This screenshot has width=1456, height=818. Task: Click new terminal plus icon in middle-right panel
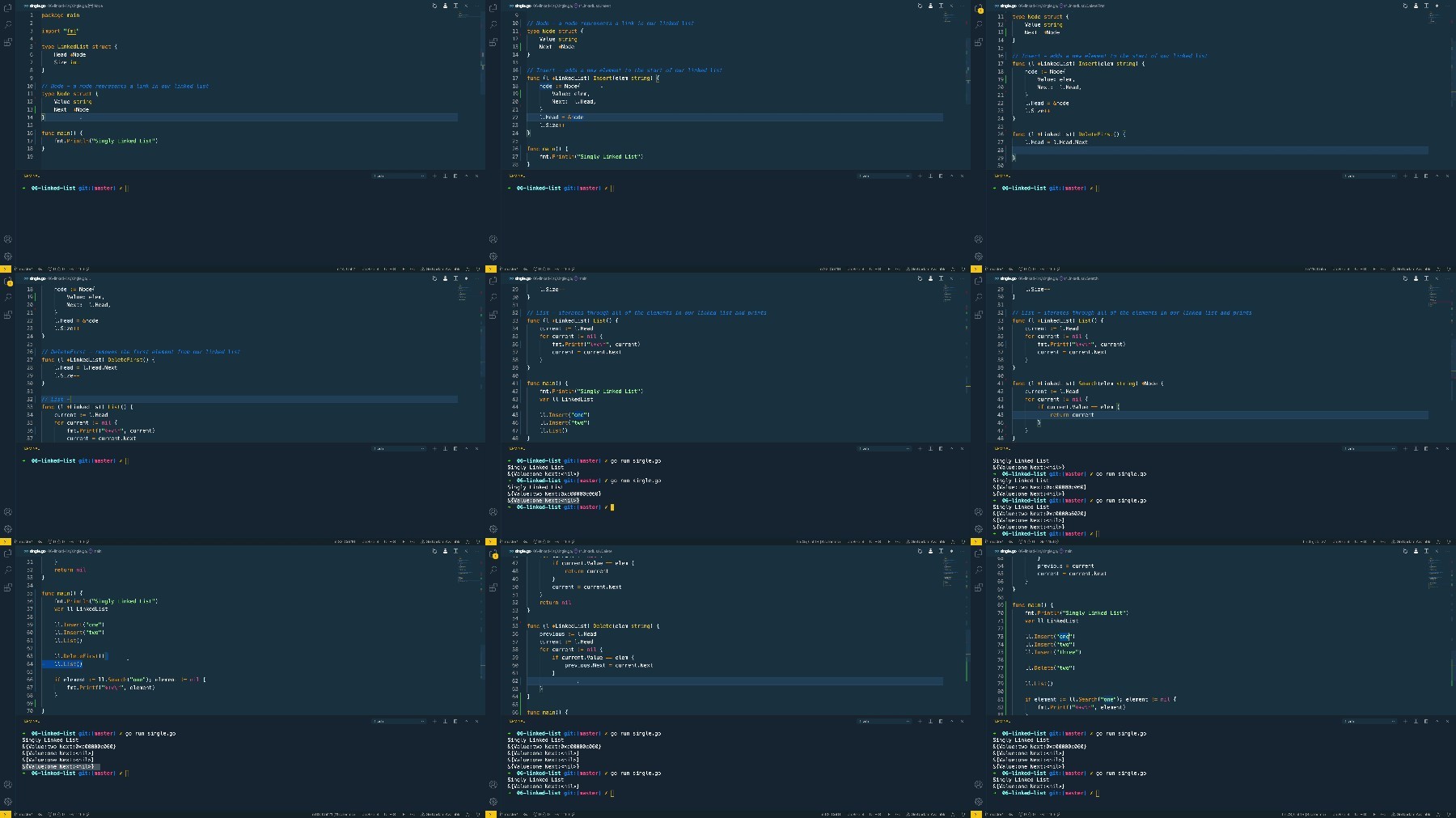[x=1405, y=448]
